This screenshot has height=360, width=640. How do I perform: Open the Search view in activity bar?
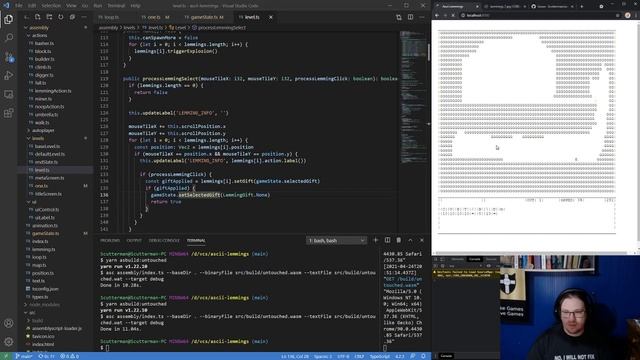point(9,38)
